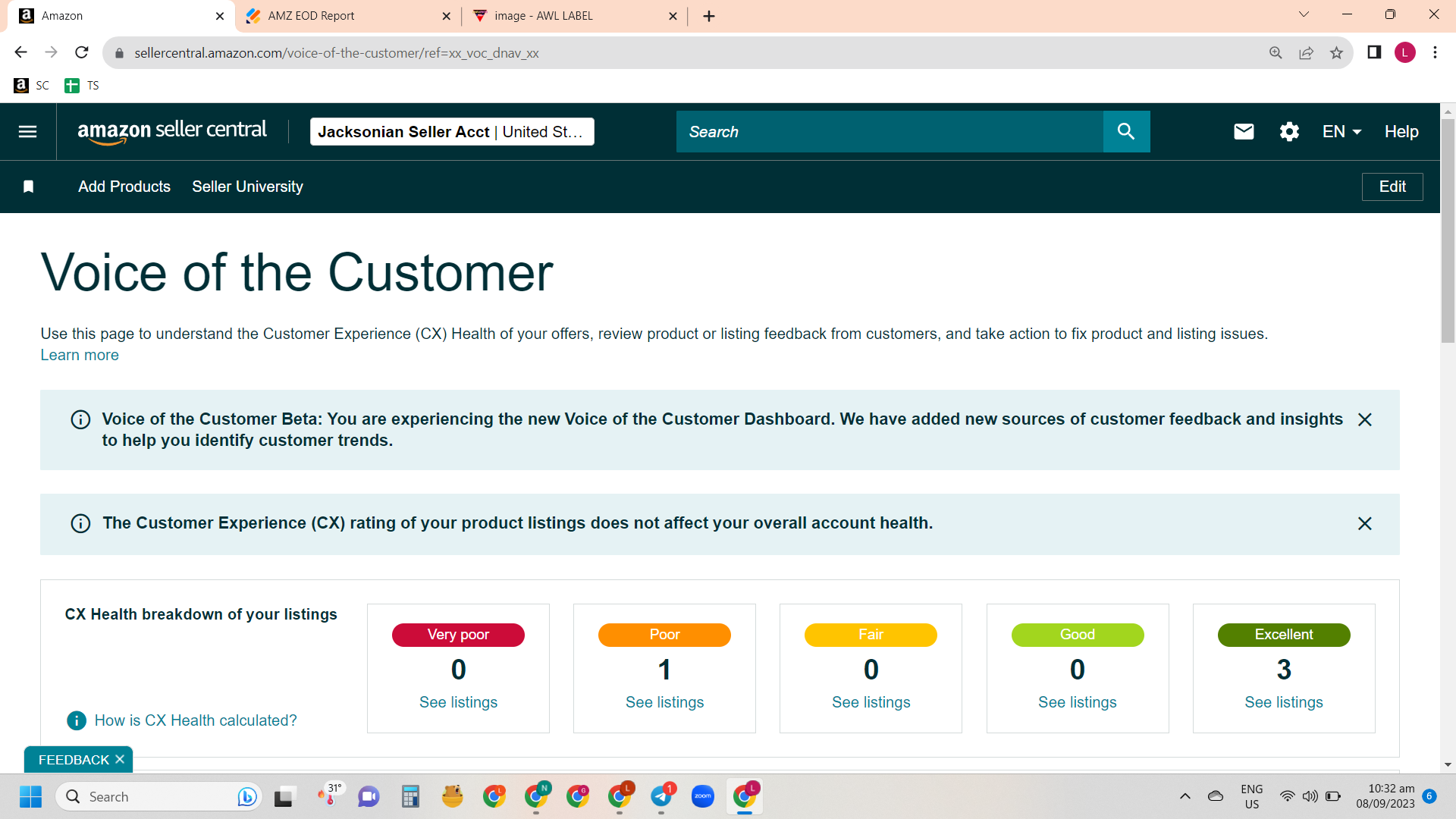This screenshot has height=819, width=1456.
Task: Open the Jacksonian Seller Acct account switcher
Action: click(x=452, y=132)
